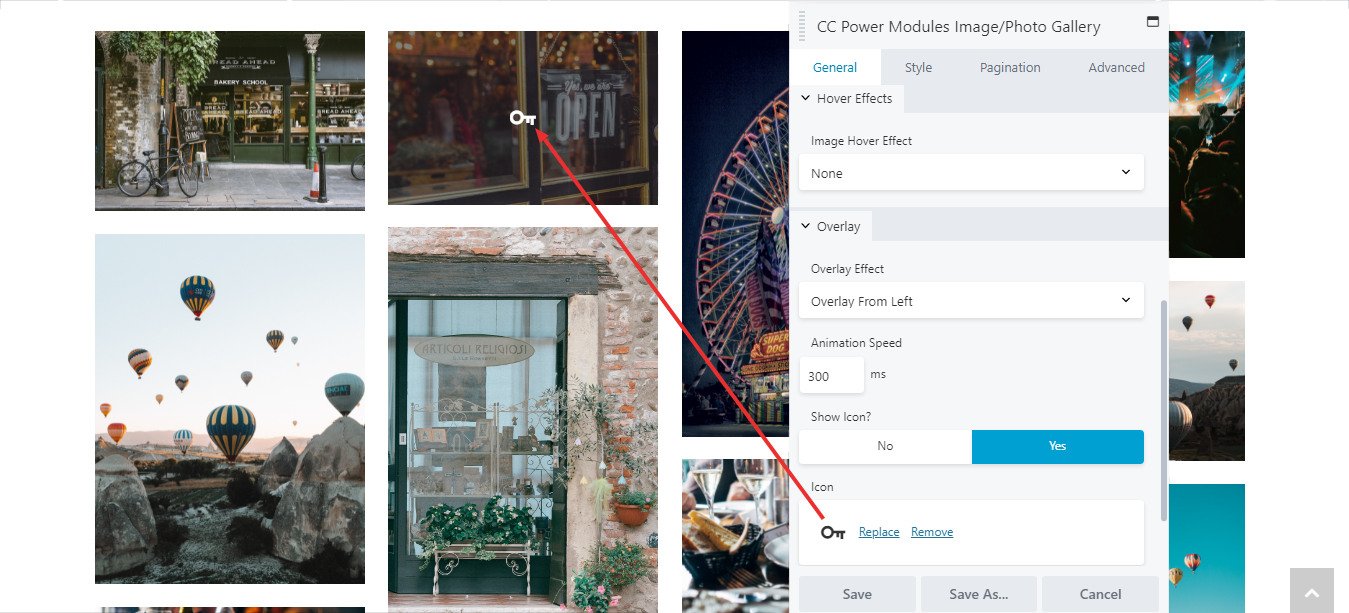
Task: Open the Advanced tab
Action: (x=1116, y=67)
